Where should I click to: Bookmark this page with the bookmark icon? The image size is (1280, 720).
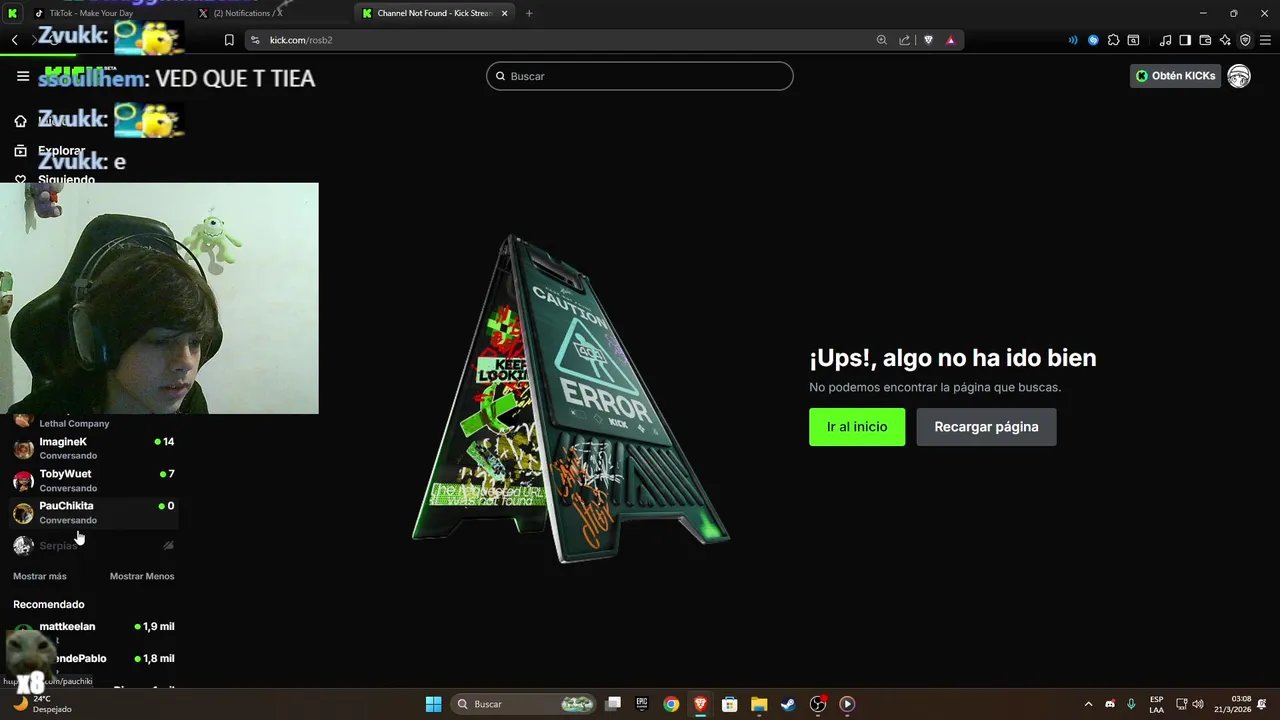tap(229, 40)
